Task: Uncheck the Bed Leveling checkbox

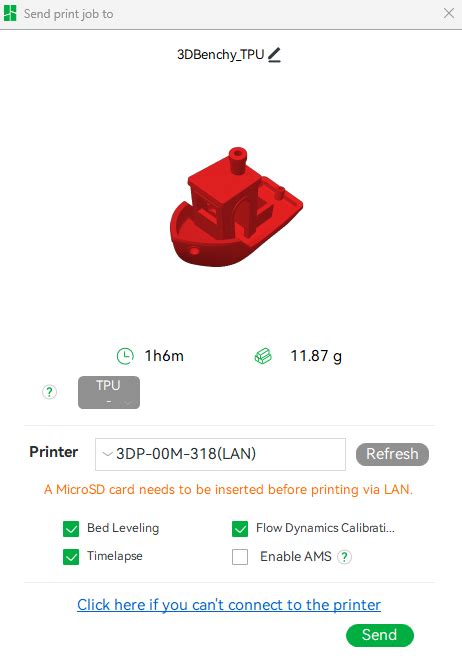Action: click(x=71, y=529)
